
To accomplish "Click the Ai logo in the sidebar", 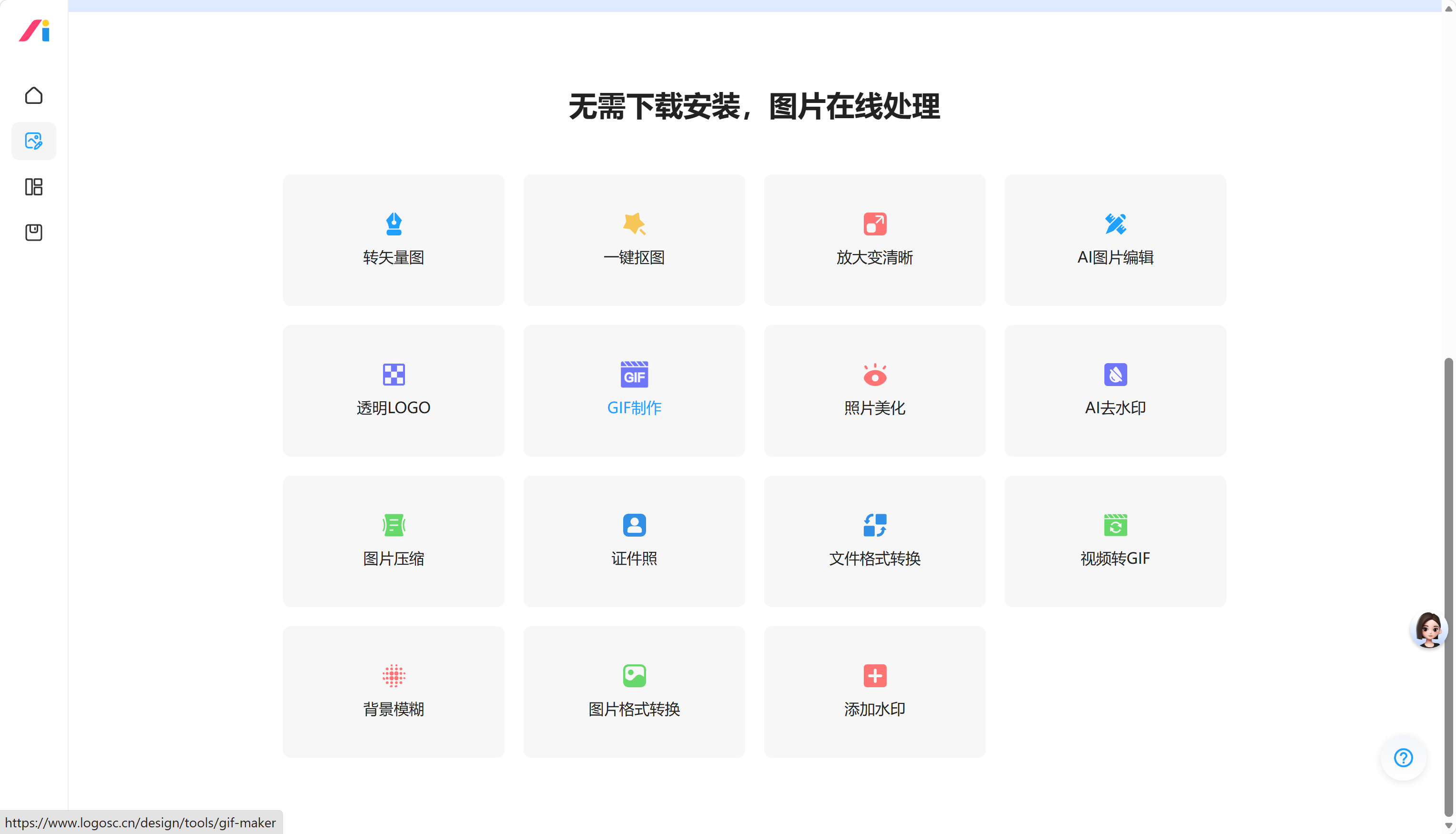I will click(x=34, y=31).
